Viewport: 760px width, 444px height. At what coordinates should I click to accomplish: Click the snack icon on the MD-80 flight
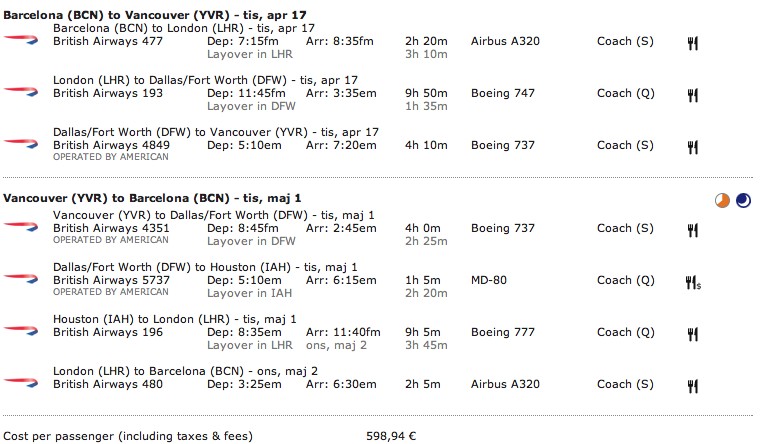[692, 281]
